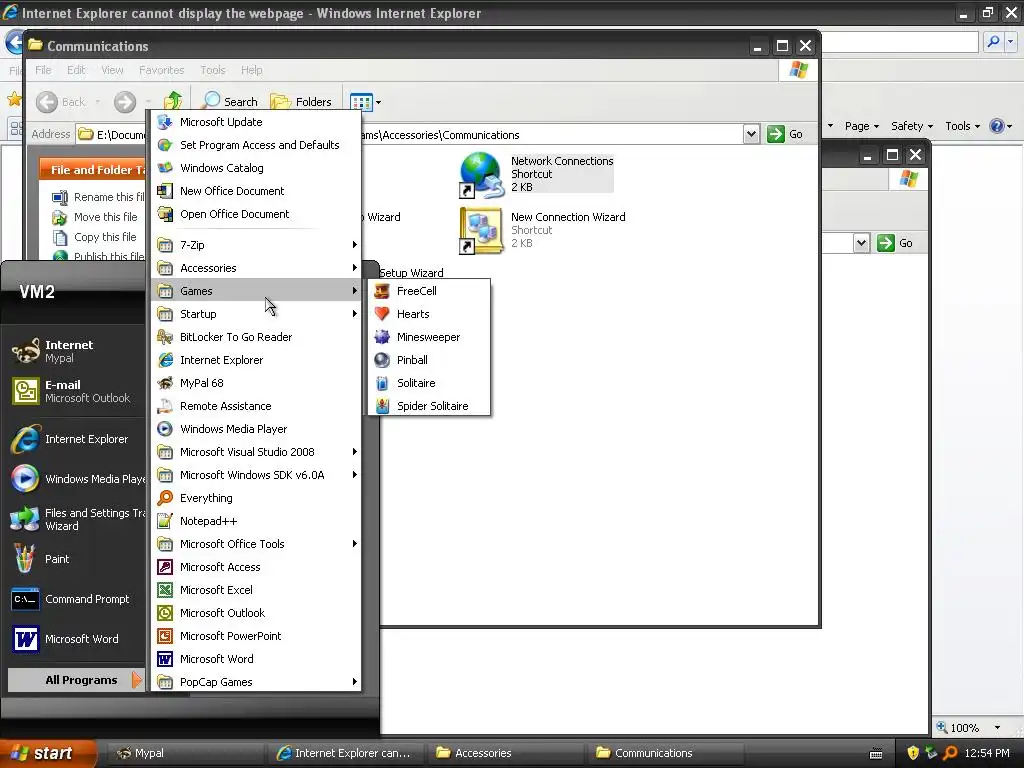Open the Edit menu in Communications window

tap(76, 70)
